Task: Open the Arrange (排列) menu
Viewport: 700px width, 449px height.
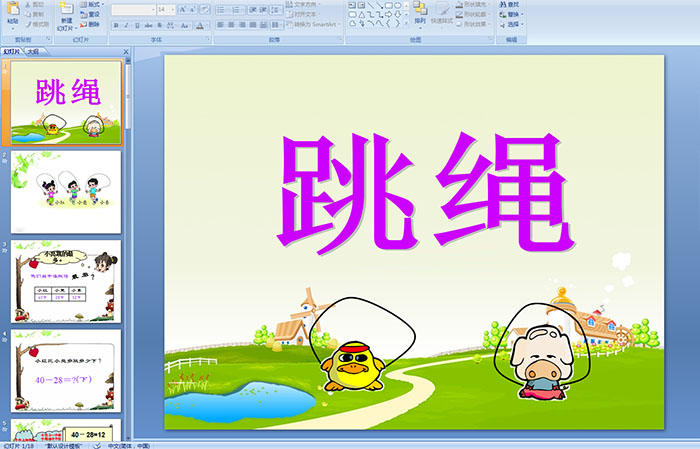Action: 420,14
